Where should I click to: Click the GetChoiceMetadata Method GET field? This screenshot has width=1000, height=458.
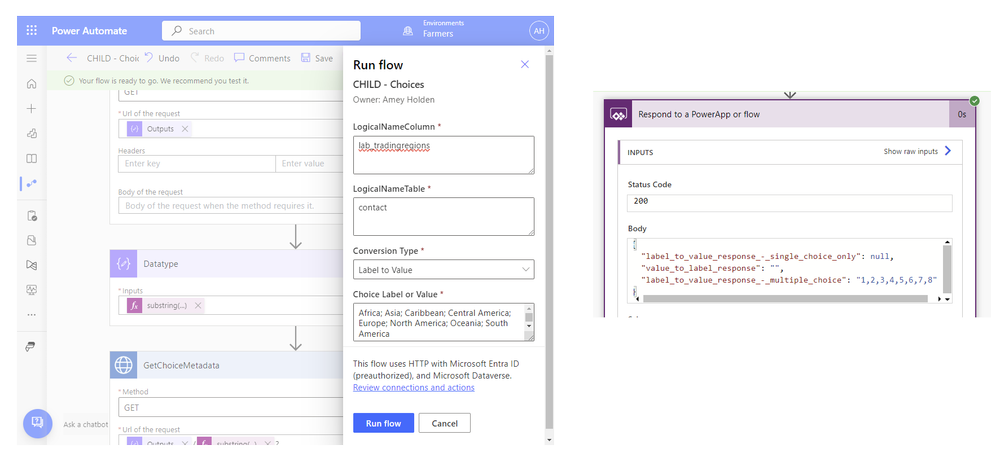[231, 407]
